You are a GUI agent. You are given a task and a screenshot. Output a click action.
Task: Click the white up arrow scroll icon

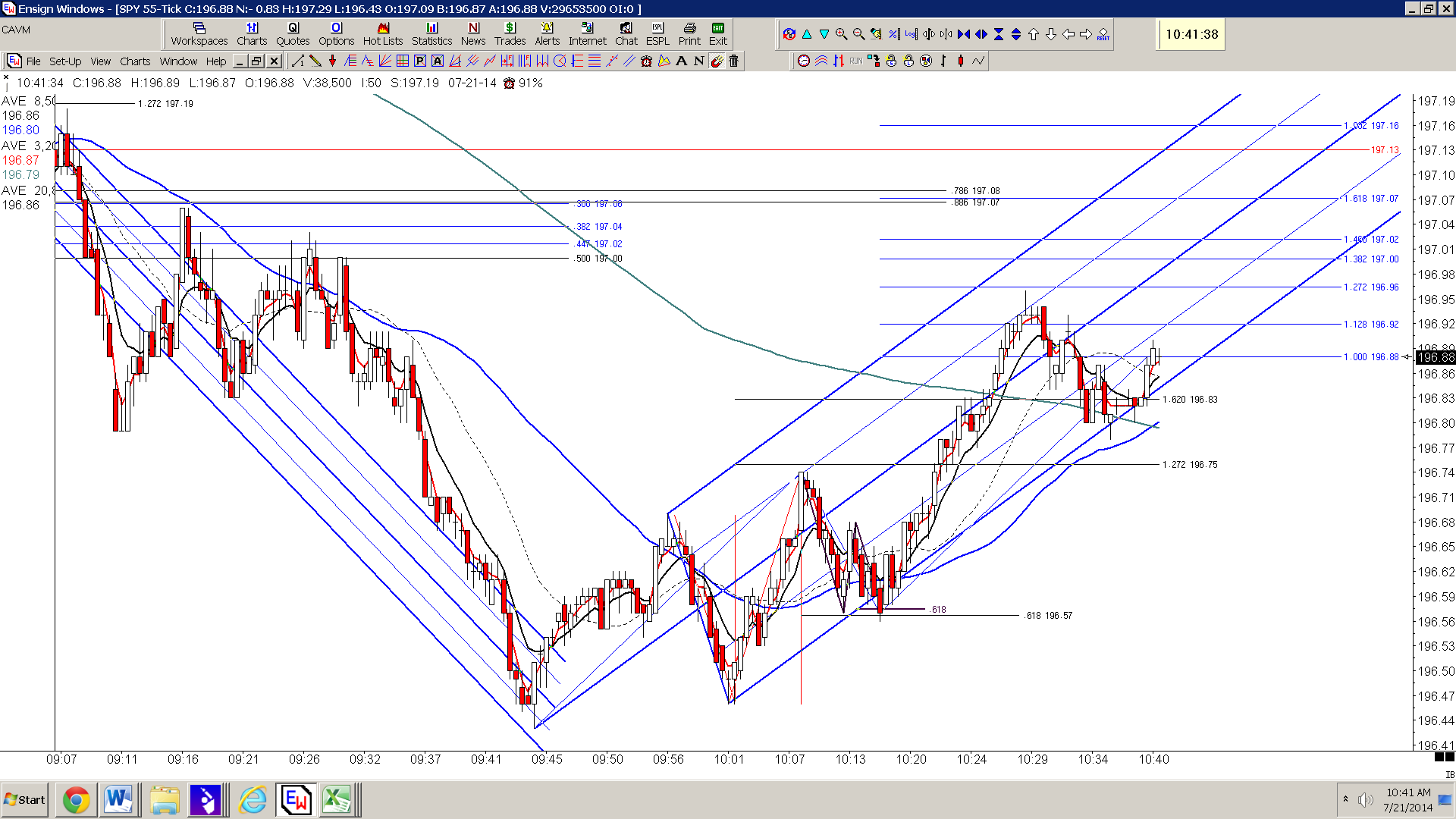coord(1034,34)
